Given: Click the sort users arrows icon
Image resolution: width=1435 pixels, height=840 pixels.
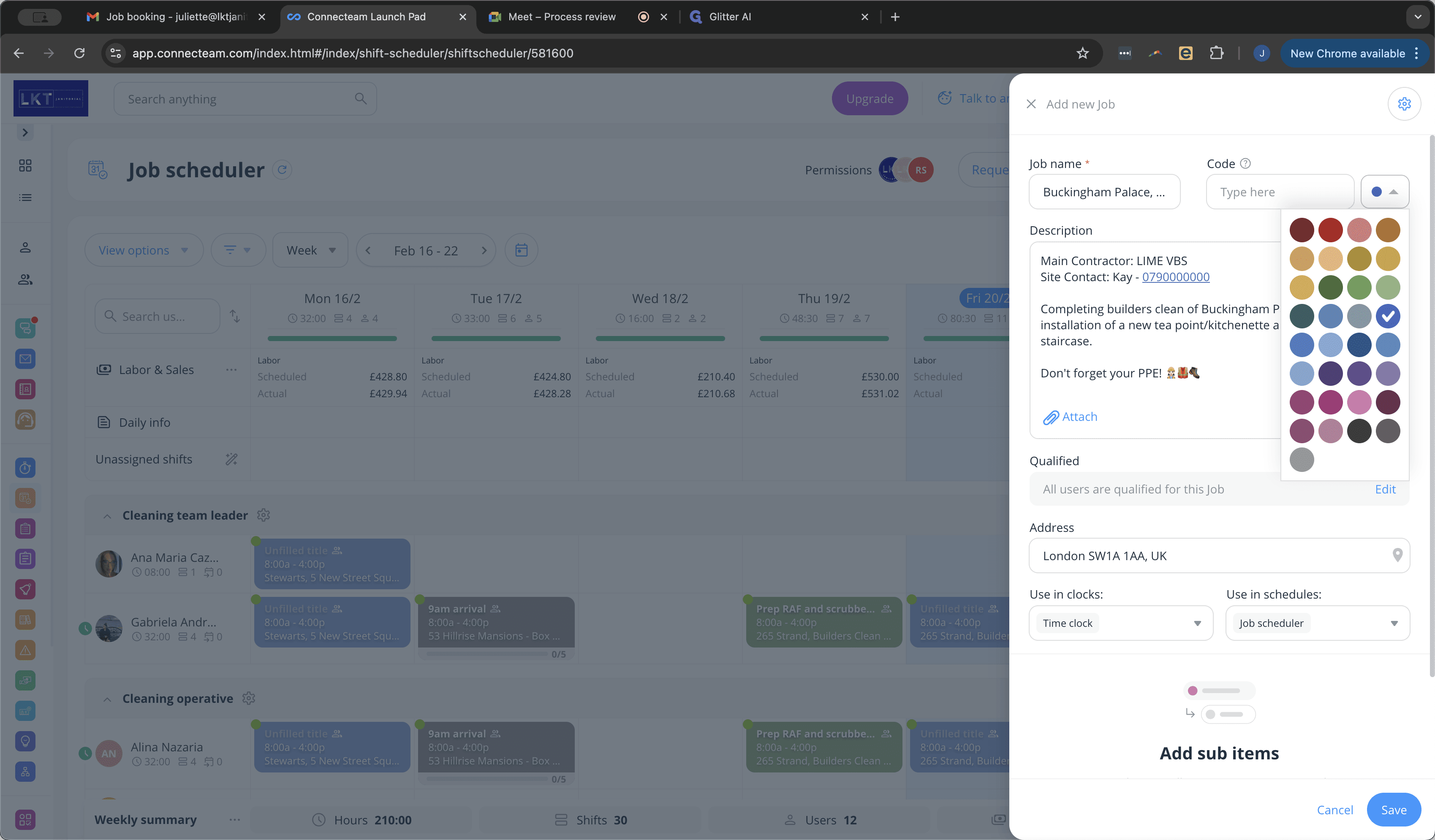Looking at the screenshot, I should pos(235,316).
